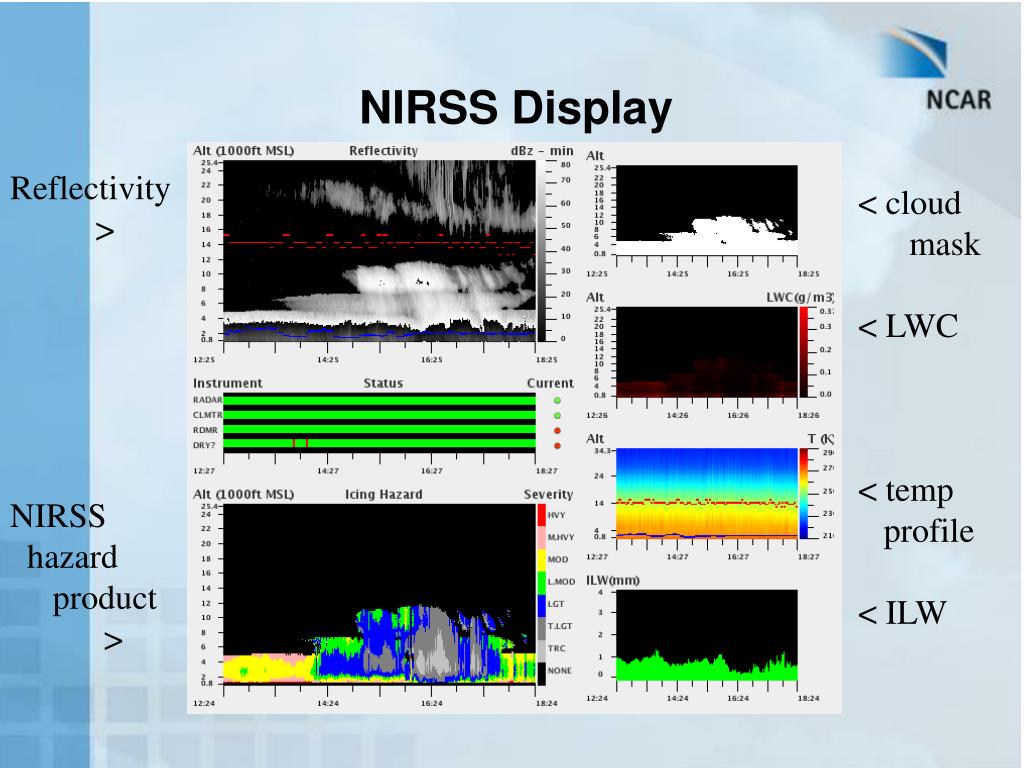Click the "< ILW" annotation
The height and width of the screenshot is (768, 1024).
pyautogui.click(x=902, y=613)
